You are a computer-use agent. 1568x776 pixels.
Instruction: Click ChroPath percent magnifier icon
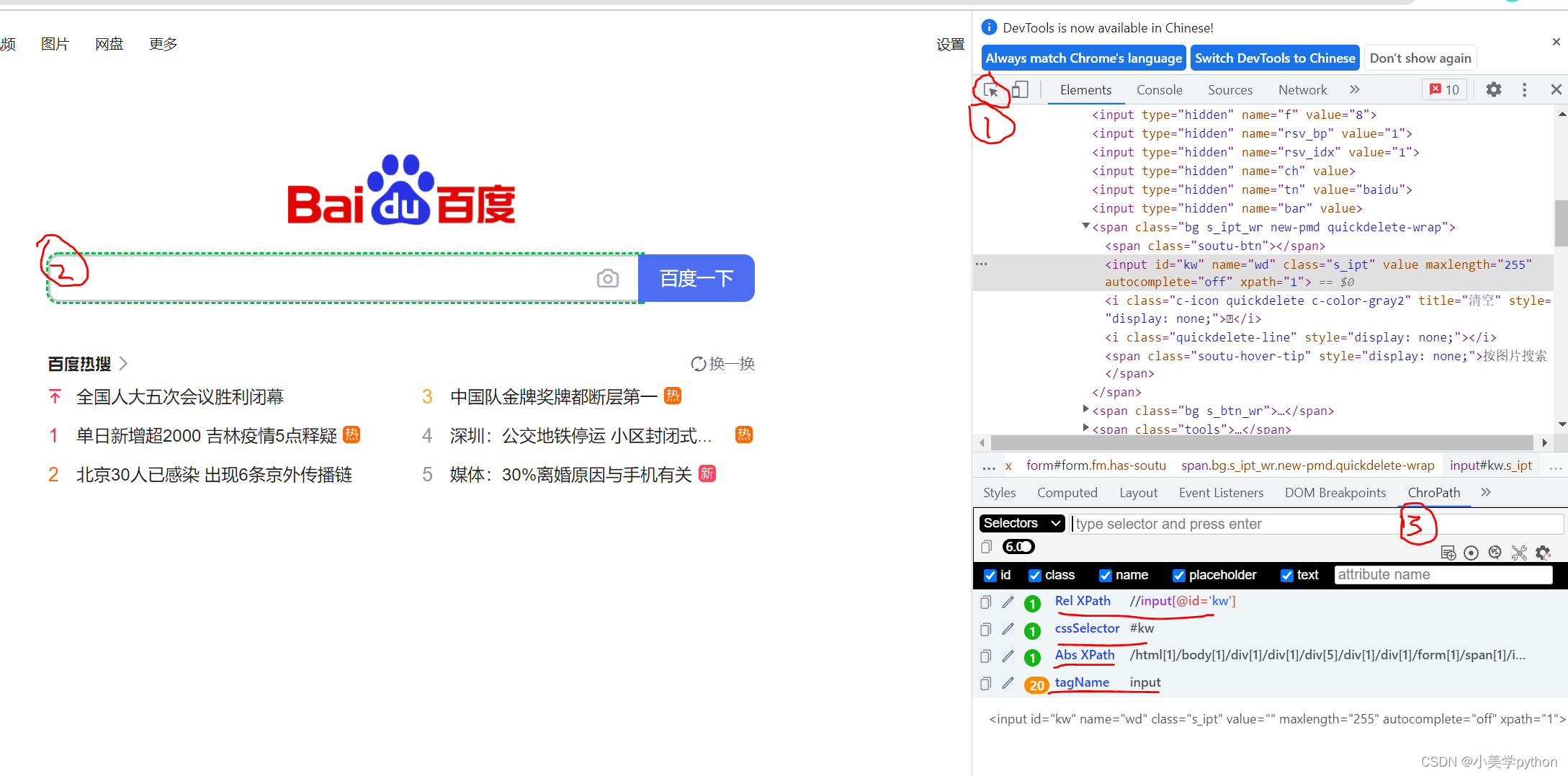click(1495, 553)
